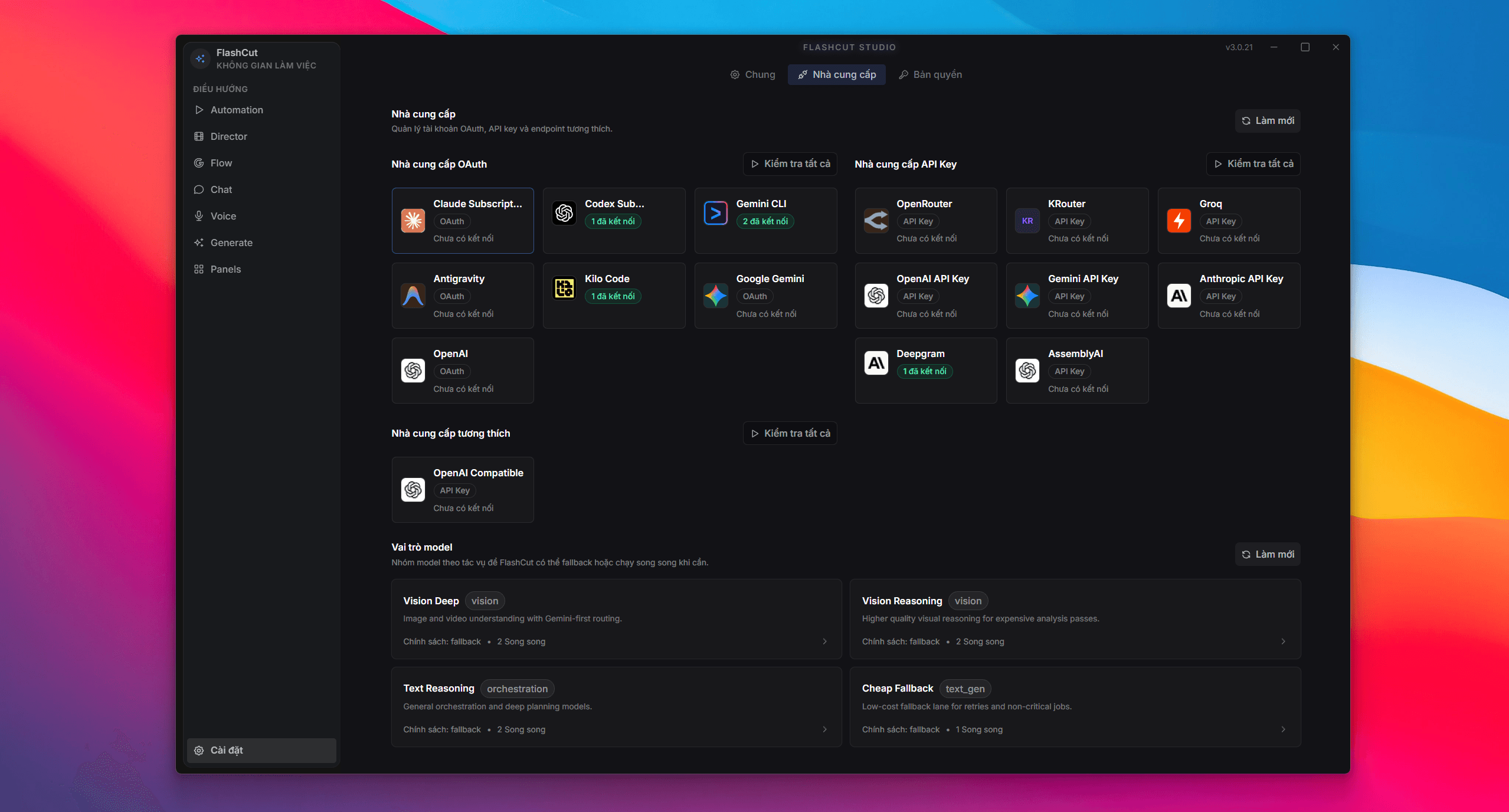
Task: Click the Director film icon in sidebar
Action: click(x=199, y=136)
